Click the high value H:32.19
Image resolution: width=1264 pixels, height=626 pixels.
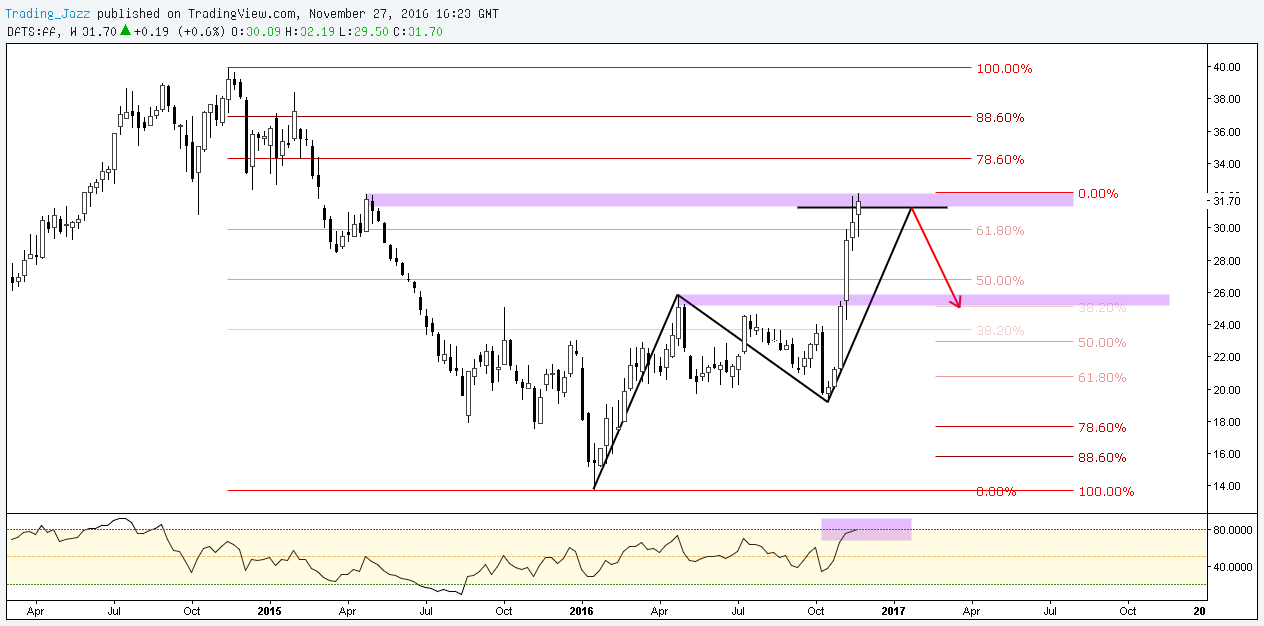(308, 31)
